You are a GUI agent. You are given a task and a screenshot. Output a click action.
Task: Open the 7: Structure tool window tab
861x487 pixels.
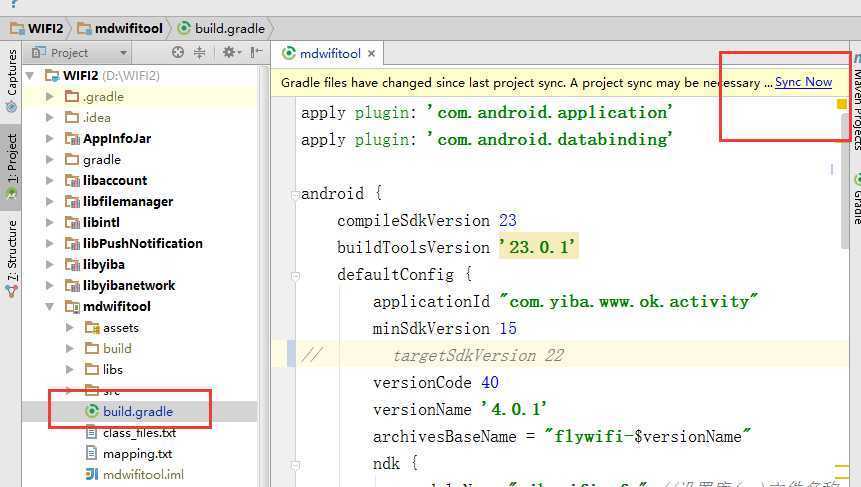(12, 259)
